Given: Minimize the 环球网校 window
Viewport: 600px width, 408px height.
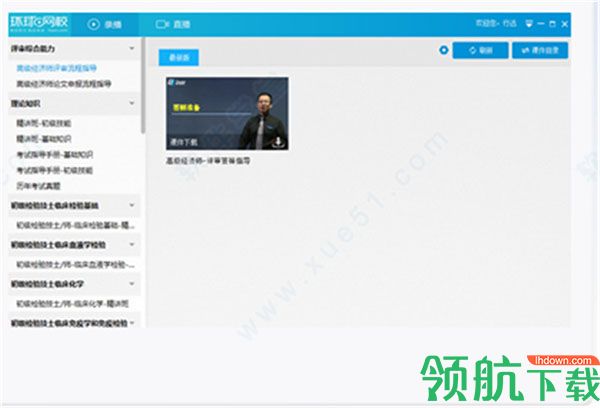Looking at the screenshot, I should [x=541, y=24].
